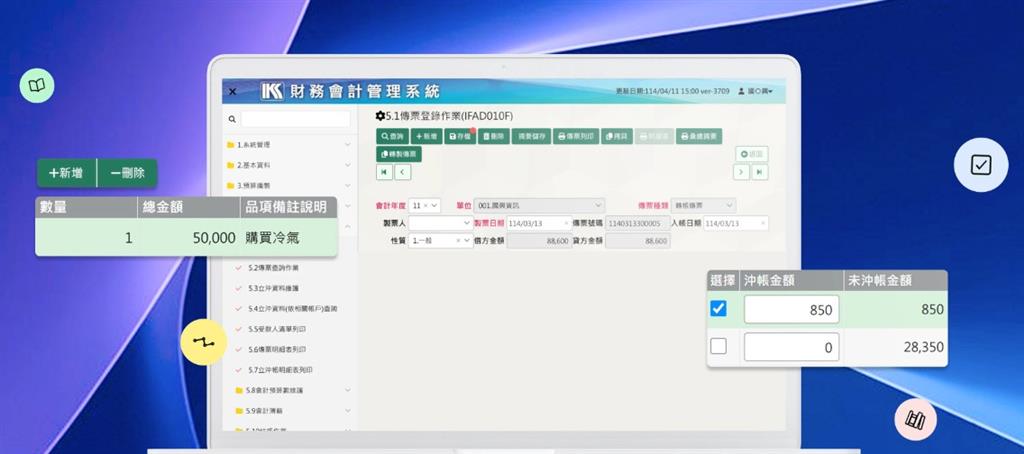Click the green －刪除 button
1024x454 pixels.
pyautogui.click(x=127, y=173)
